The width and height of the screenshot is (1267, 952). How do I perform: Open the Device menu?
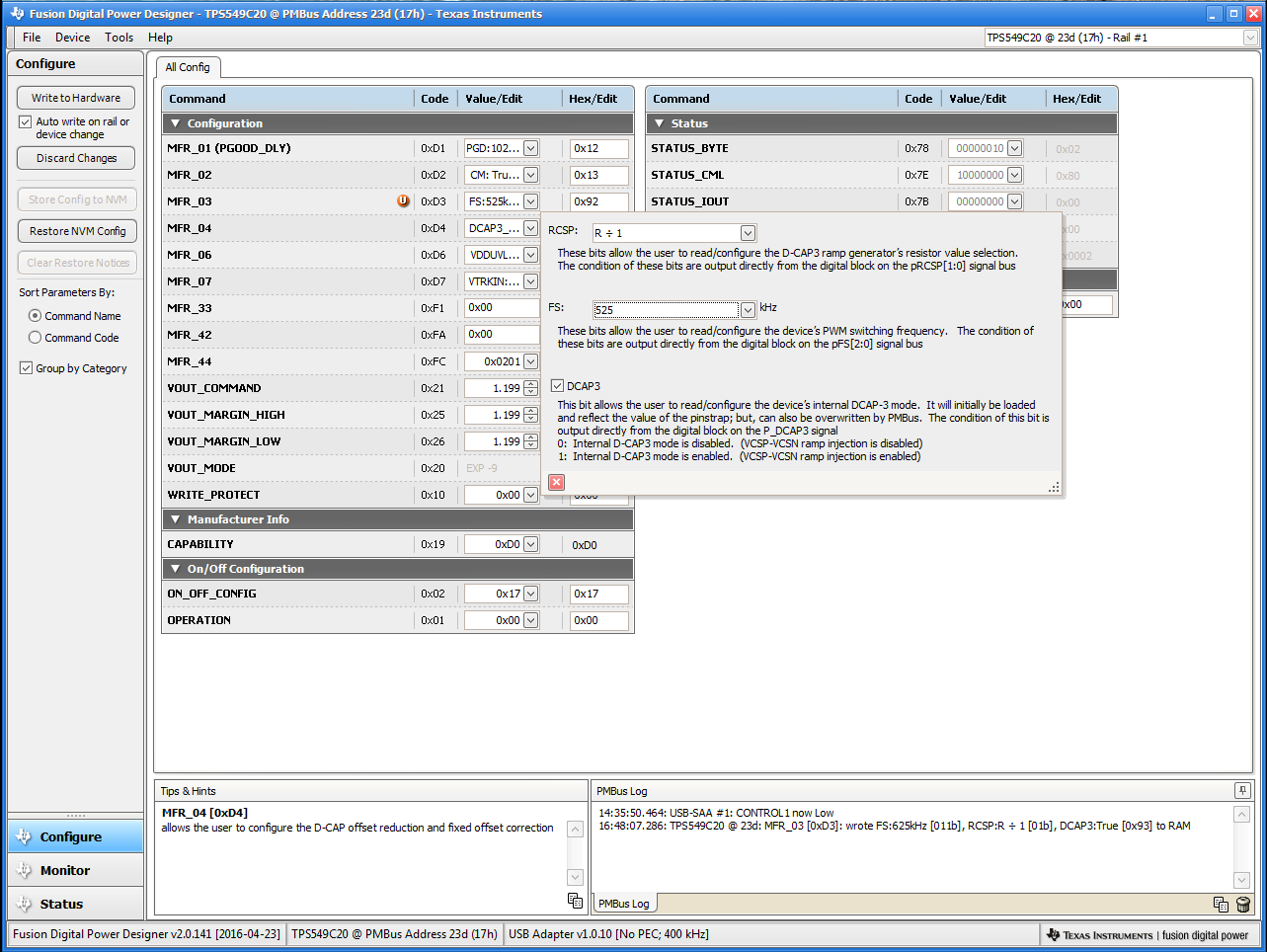click(72, 38)
